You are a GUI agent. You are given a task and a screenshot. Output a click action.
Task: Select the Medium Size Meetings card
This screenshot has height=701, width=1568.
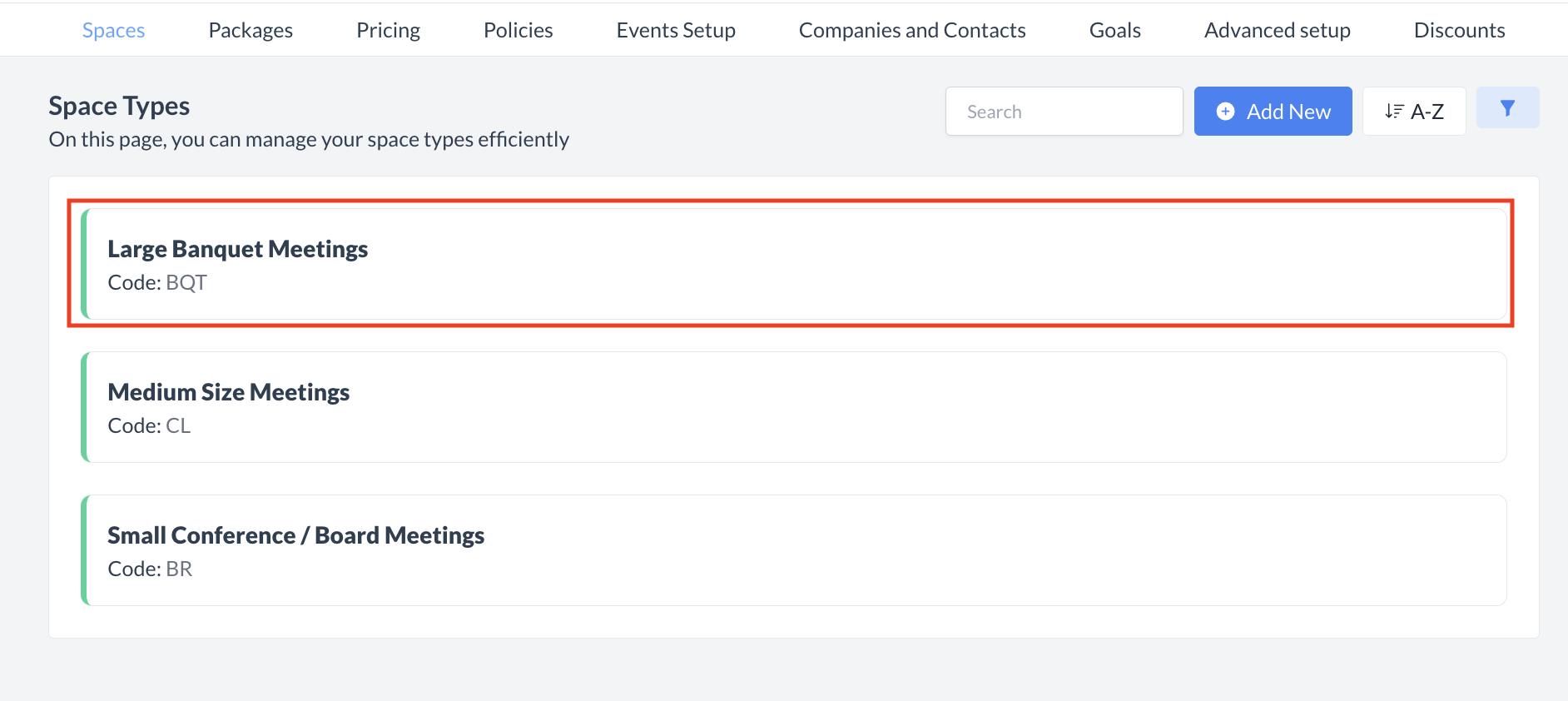pyautogui.click(x=228, y=392)
